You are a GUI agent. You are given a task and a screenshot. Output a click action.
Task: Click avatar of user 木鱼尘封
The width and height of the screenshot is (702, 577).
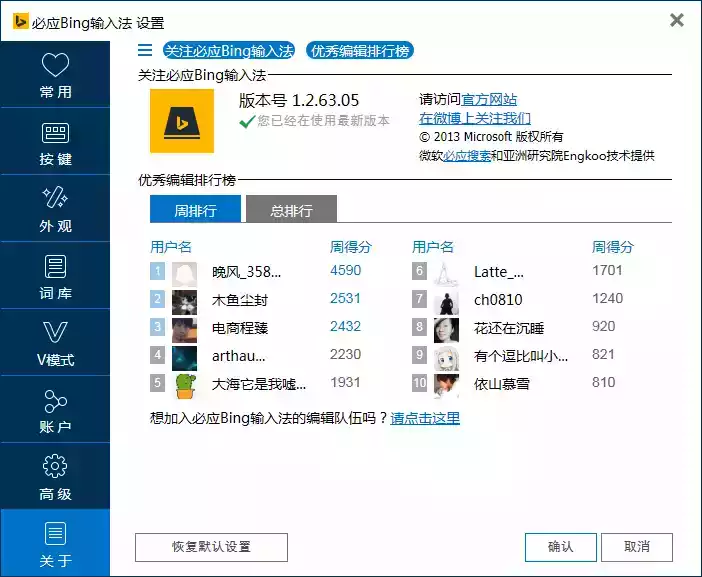coord(184,302)
